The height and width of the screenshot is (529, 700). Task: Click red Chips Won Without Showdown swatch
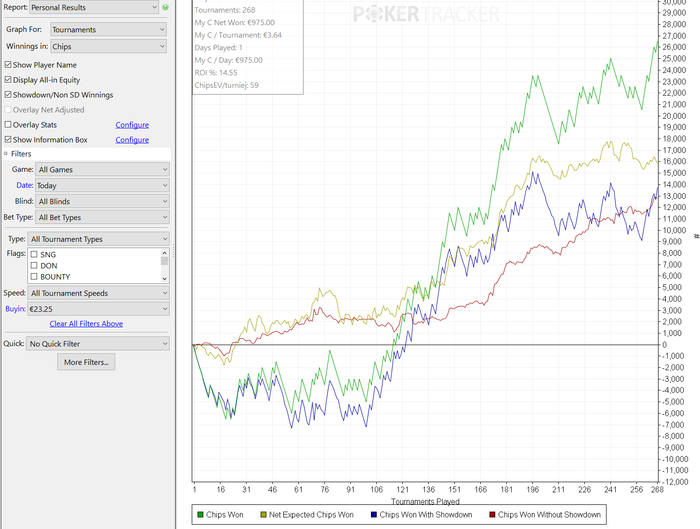[492, 515]
